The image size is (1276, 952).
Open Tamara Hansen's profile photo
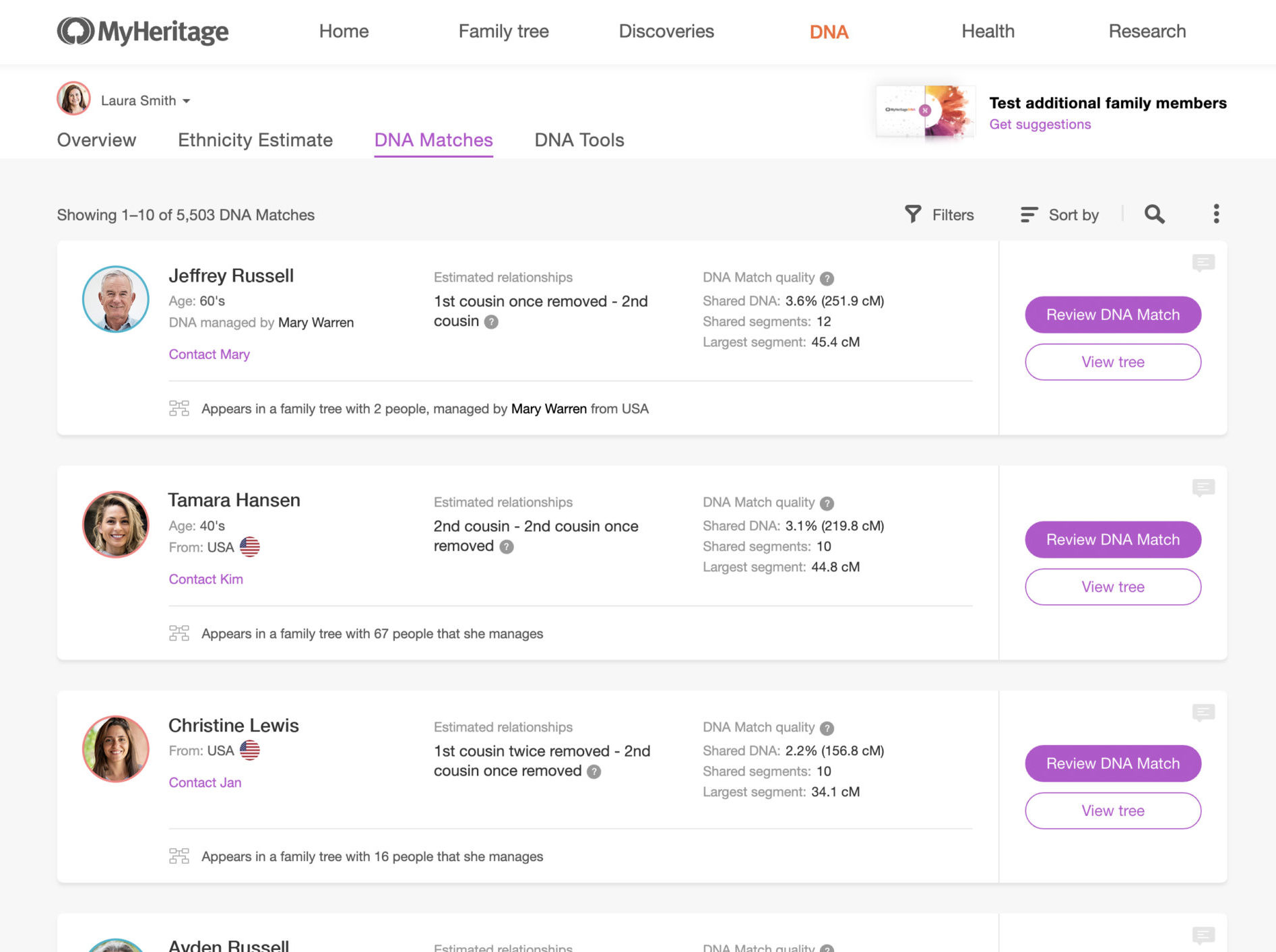click(116, 524)
